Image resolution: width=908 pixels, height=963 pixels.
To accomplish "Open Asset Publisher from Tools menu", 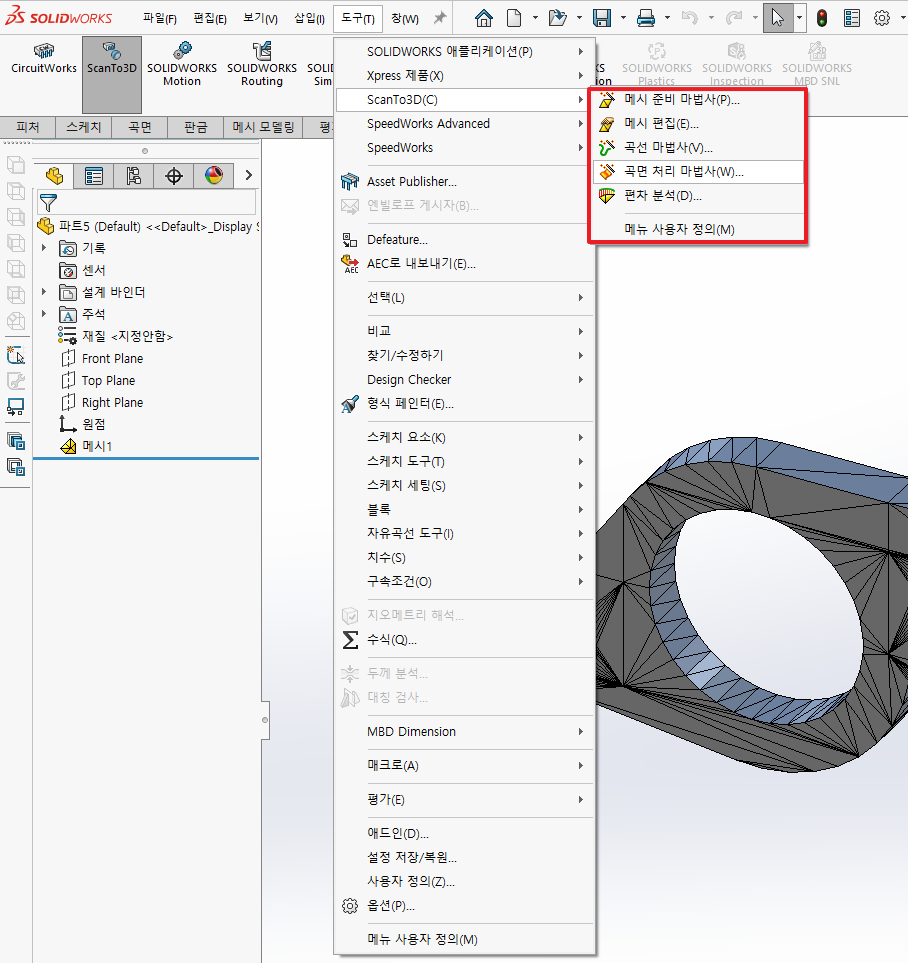I will [x=464, y=182].
